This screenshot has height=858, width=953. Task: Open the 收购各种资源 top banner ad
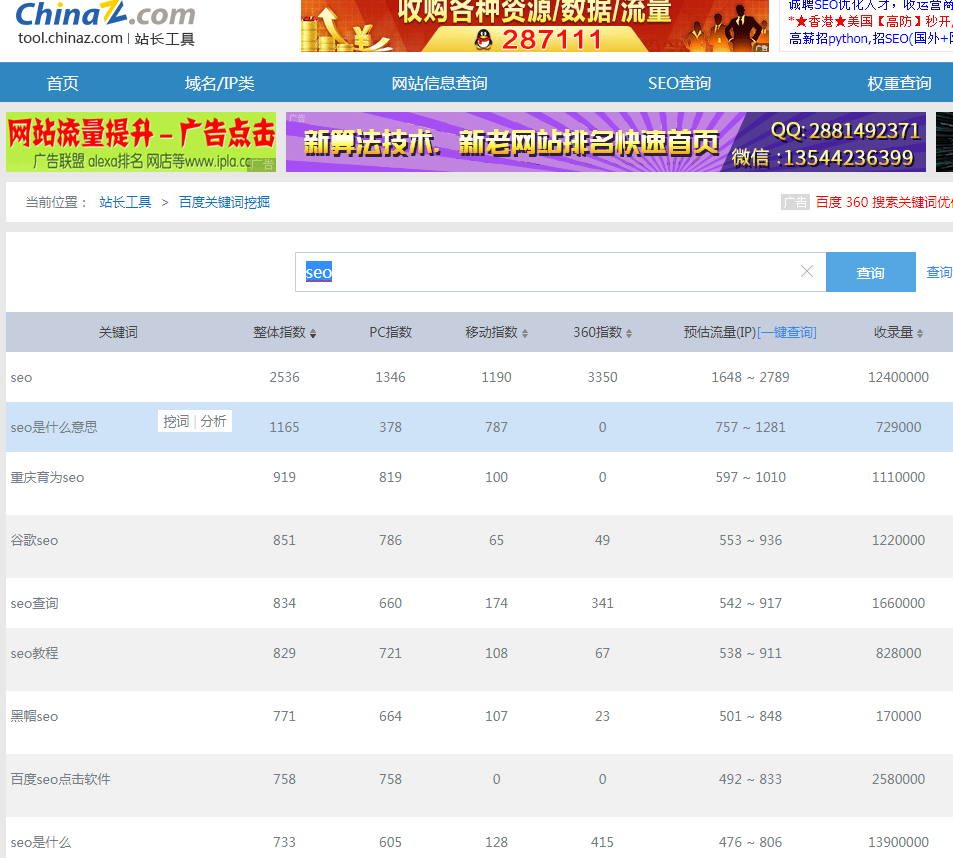[535, 26]
